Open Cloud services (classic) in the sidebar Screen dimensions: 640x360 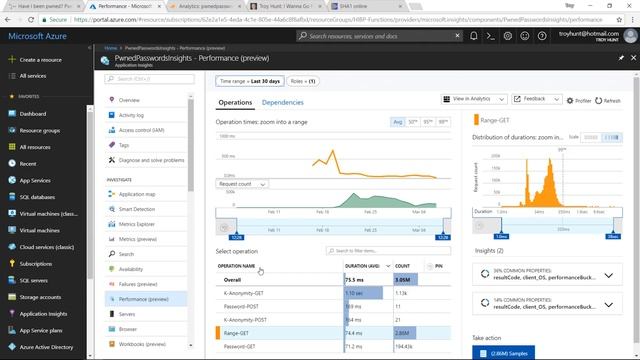(x=47, y=247)
